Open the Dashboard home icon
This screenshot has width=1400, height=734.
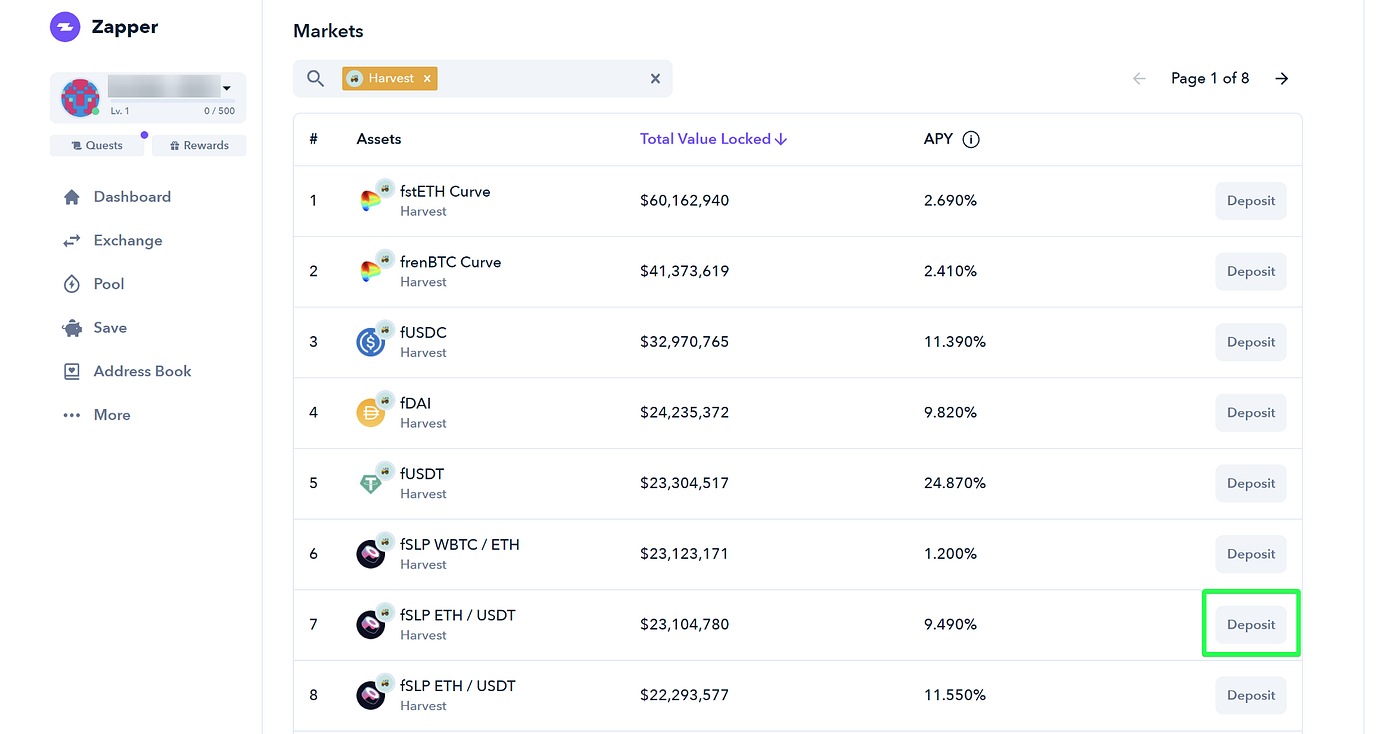pos(72,197)
